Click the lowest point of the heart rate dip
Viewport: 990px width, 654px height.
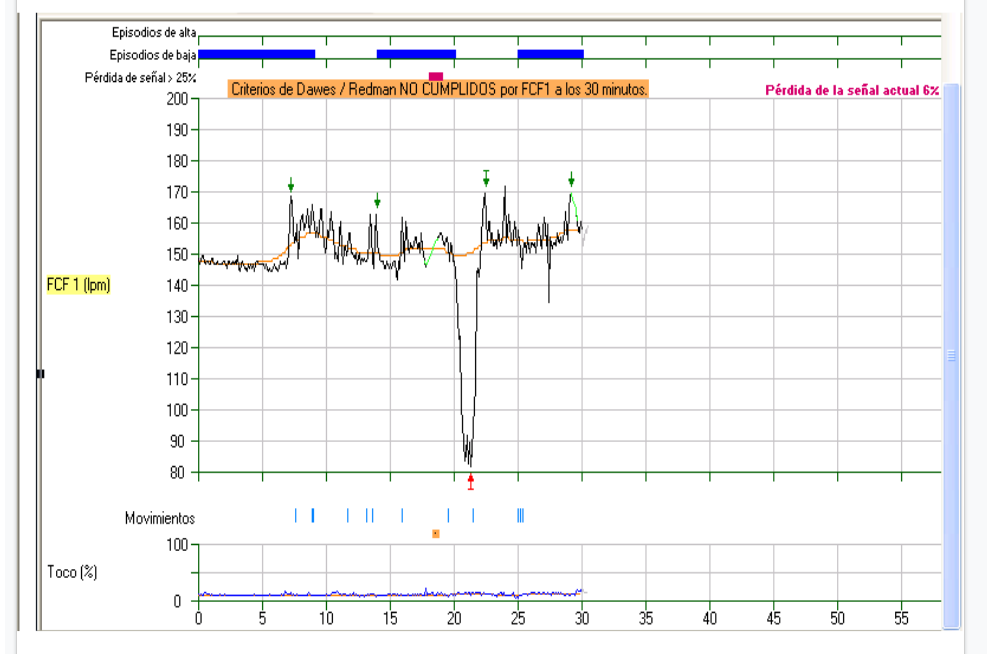click(469, 464)
